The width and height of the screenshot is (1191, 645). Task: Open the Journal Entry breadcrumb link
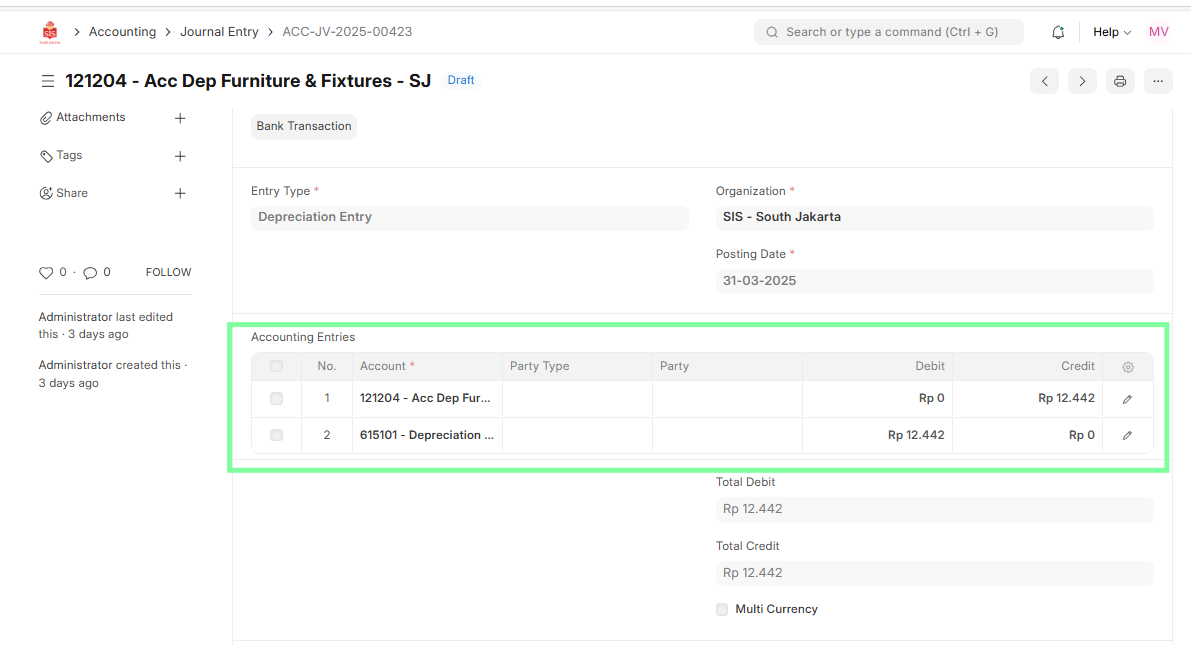219,32
